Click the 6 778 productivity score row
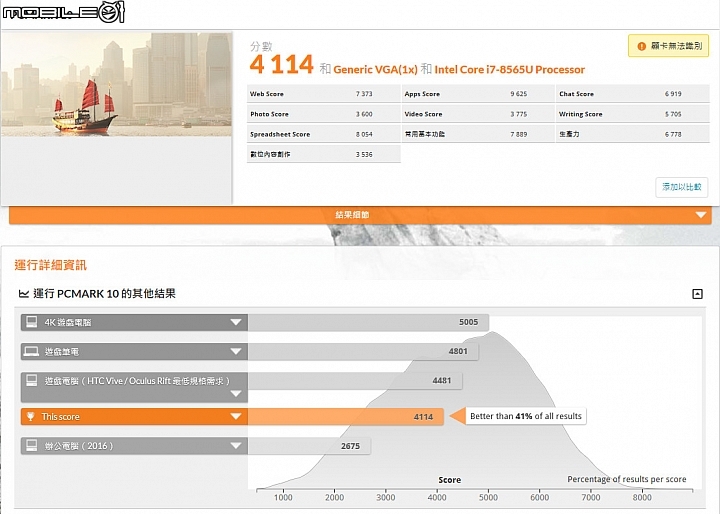 (x=633, y=134)
